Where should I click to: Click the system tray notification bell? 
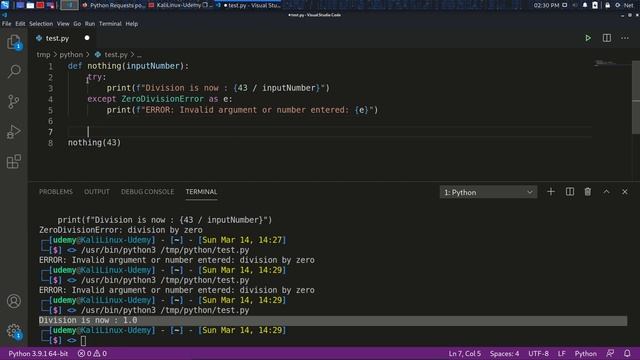tap(584, 5)
